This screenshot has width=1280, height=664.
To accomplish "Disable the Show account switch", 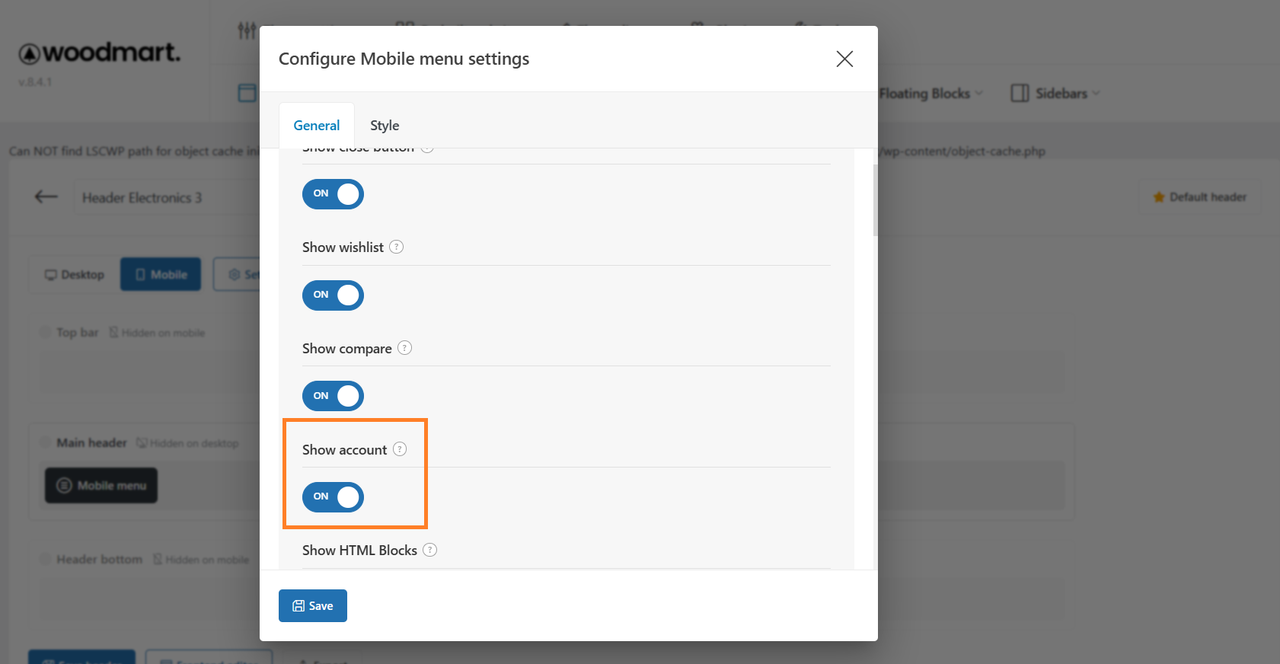I will pos(333,497).
